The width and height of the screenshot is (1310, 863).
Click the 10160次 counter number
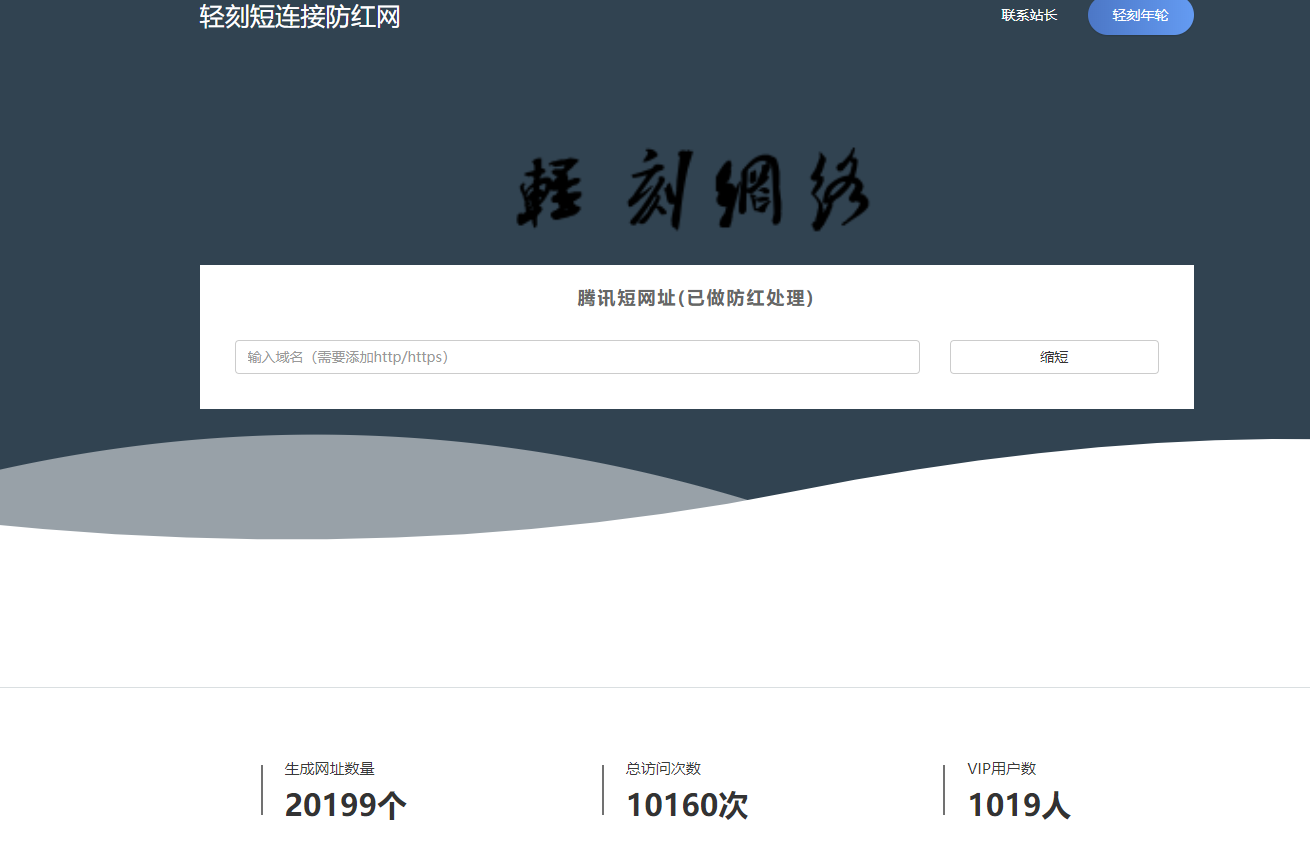[x=686, y=805]
